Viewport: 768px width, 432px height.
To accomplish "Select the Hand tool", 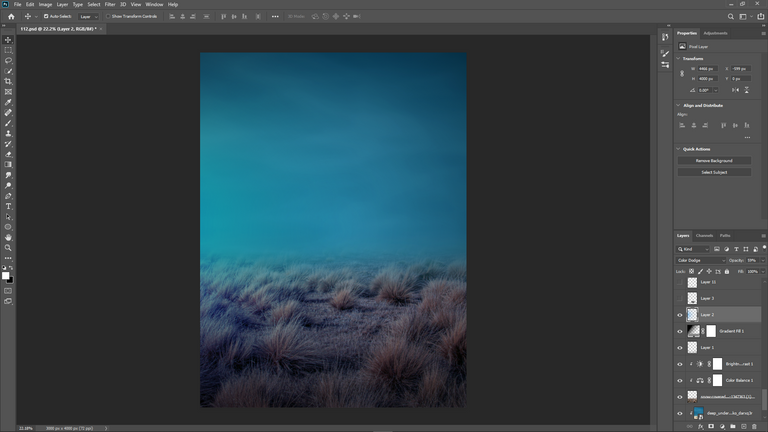I will [x=8, y=238].
